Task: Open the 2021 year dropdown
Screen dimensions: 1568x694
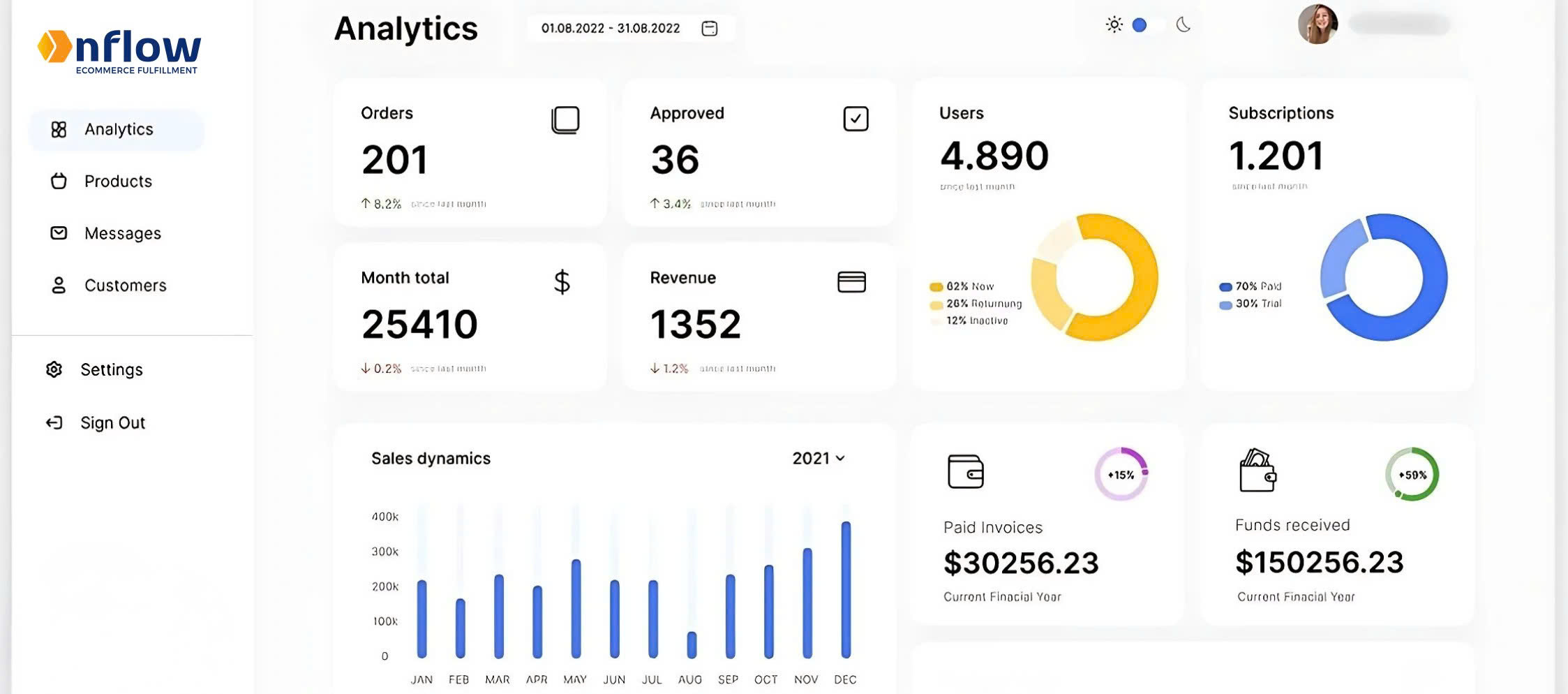Action: (x=819, y=458)
